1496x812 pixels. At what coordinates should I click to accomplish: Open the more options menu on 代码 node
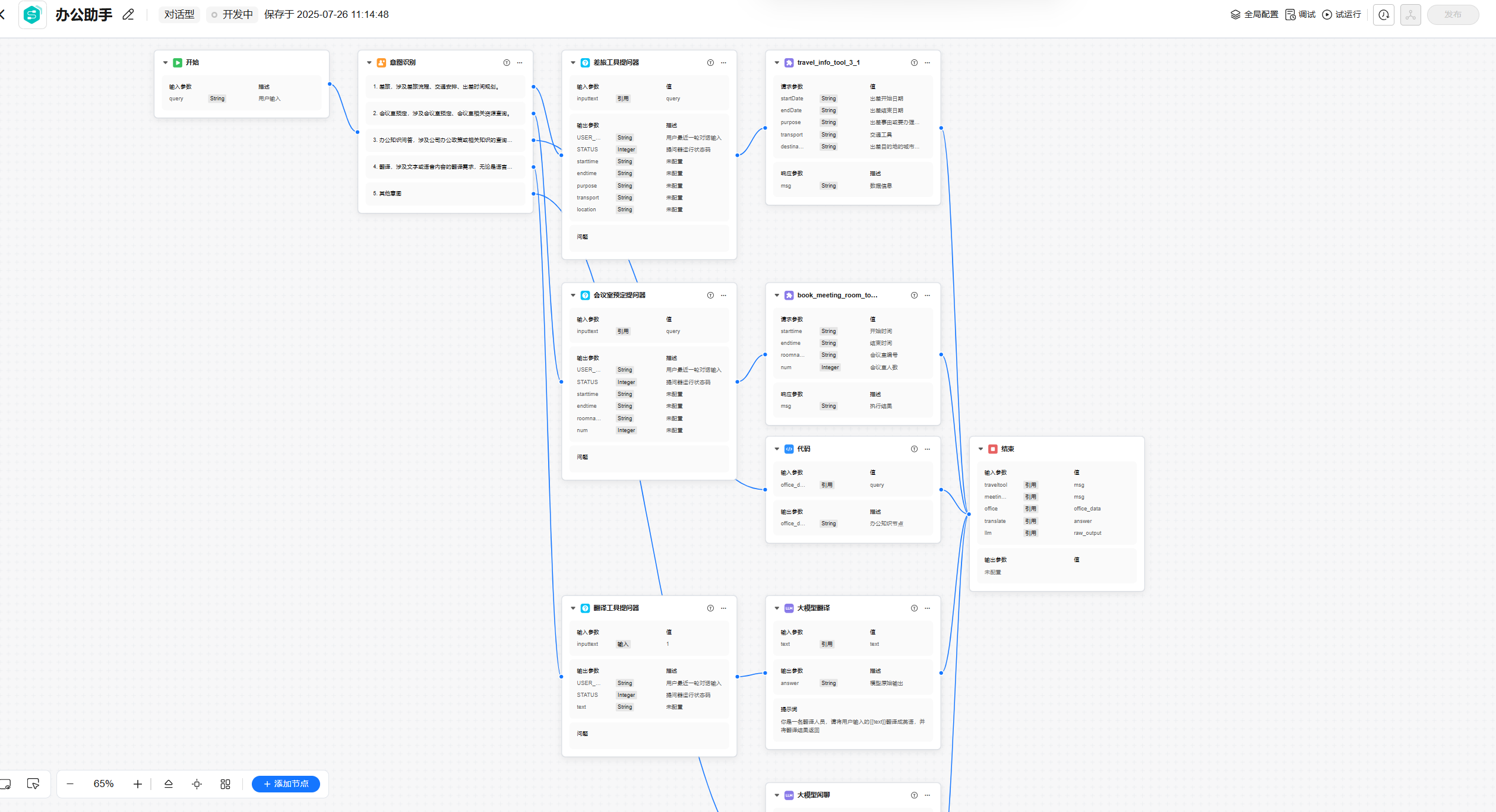point(928,449)
